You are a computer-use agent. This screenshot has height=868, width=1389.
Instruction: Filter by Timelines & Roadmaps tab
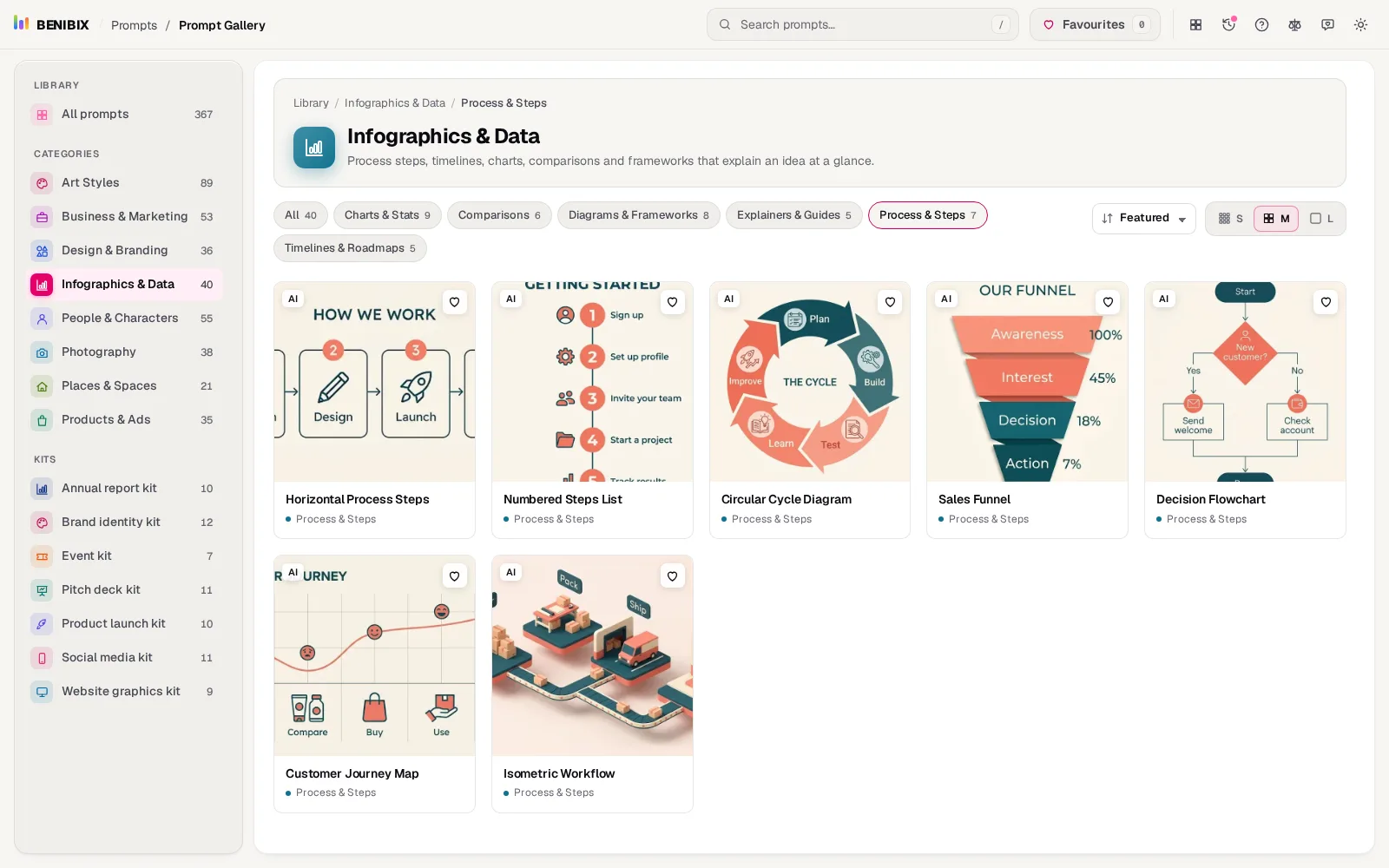pyautogui.click(x=350, y=248)
